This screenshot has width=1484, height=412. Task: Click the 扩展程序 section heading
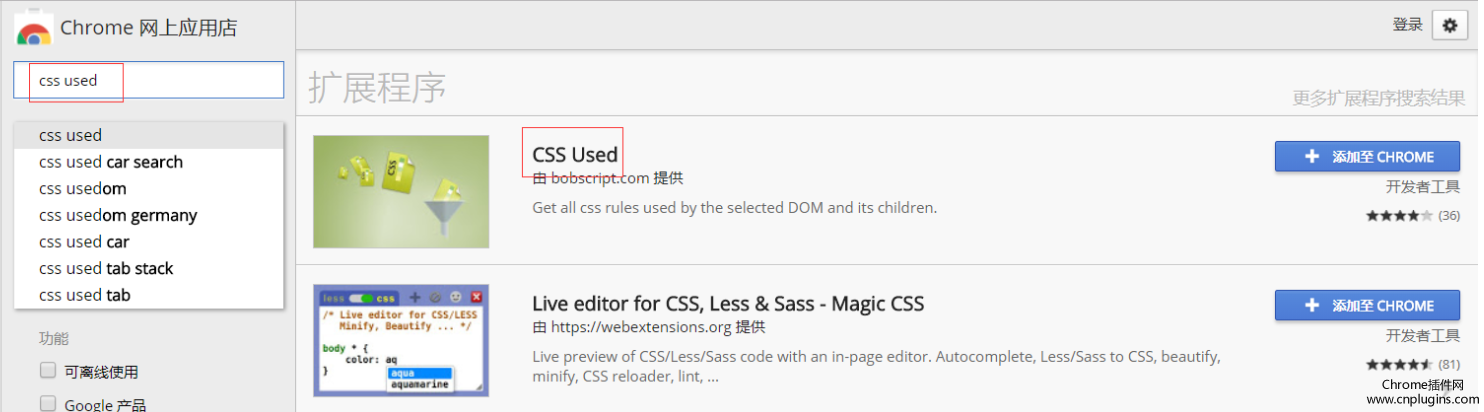377,88
